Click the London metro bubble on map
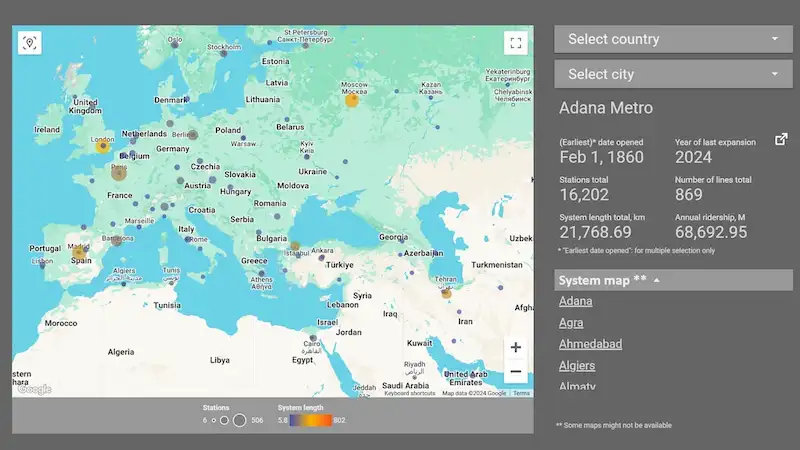The image size is (800, 450). [103, 147]
